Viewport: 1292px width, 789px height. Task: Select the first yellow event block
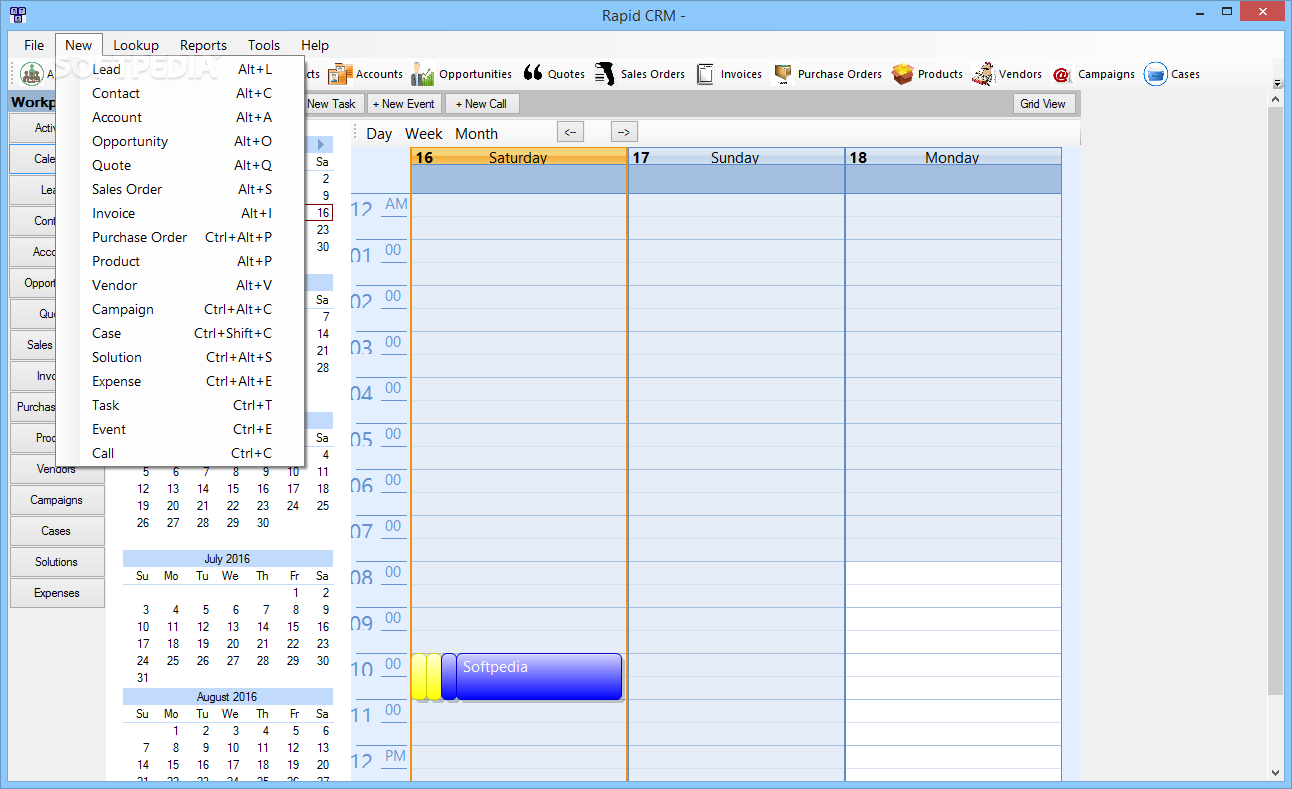tap(419, 677)
